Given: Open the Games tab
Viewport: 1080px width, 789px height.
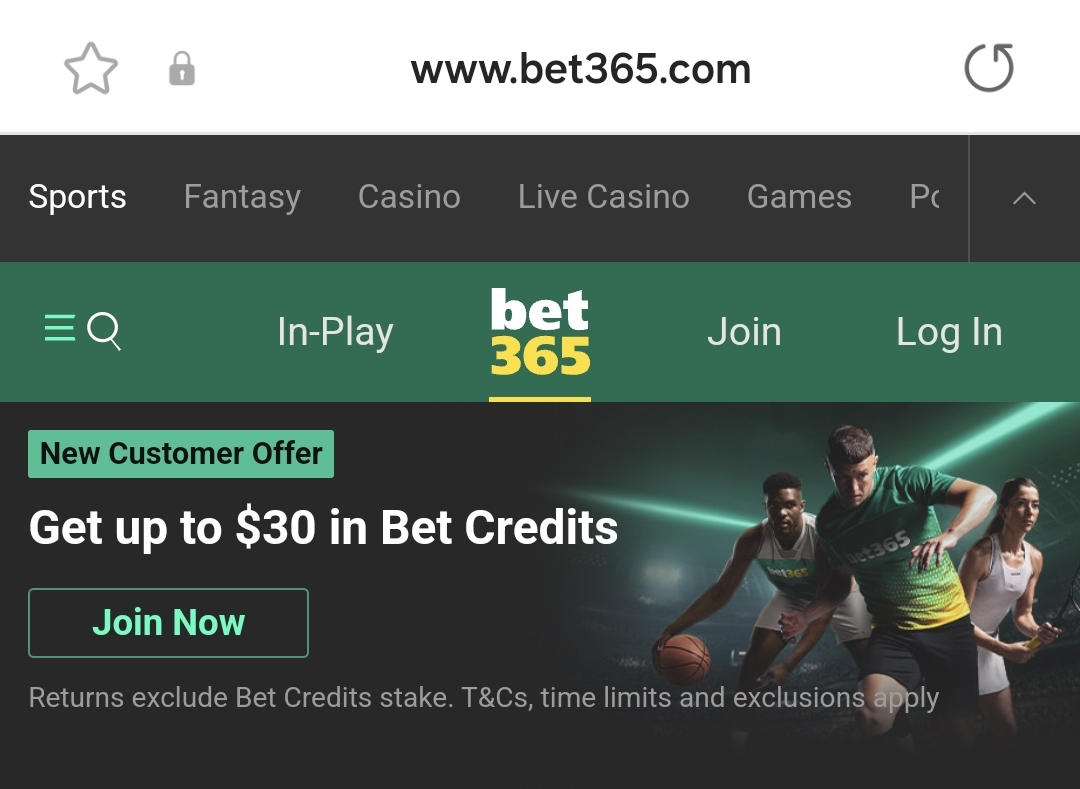Looking at the screenshot, I should (x=799, y=197).
